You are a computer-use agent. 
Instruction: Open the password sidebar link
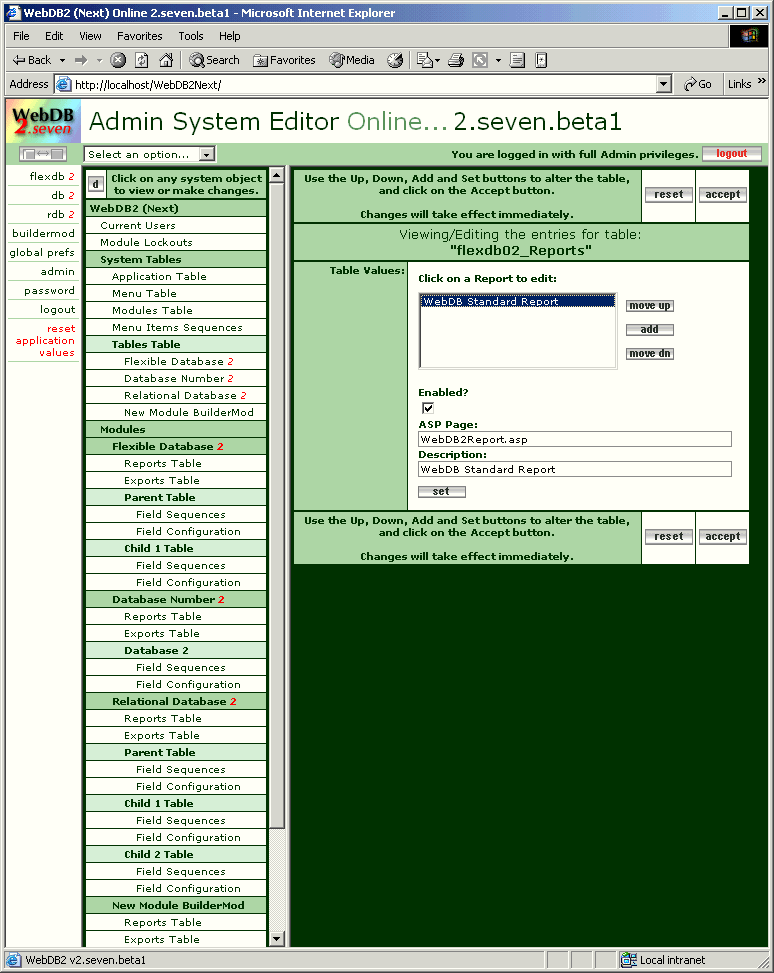point(49,290)
